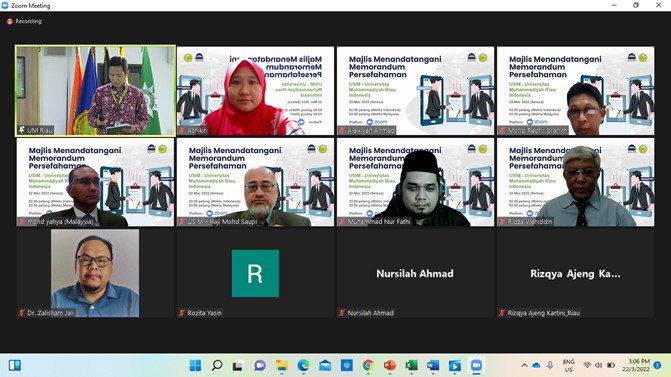
Task: Click the muted mic icon beside Ashikin
Action: click(182, 131)
